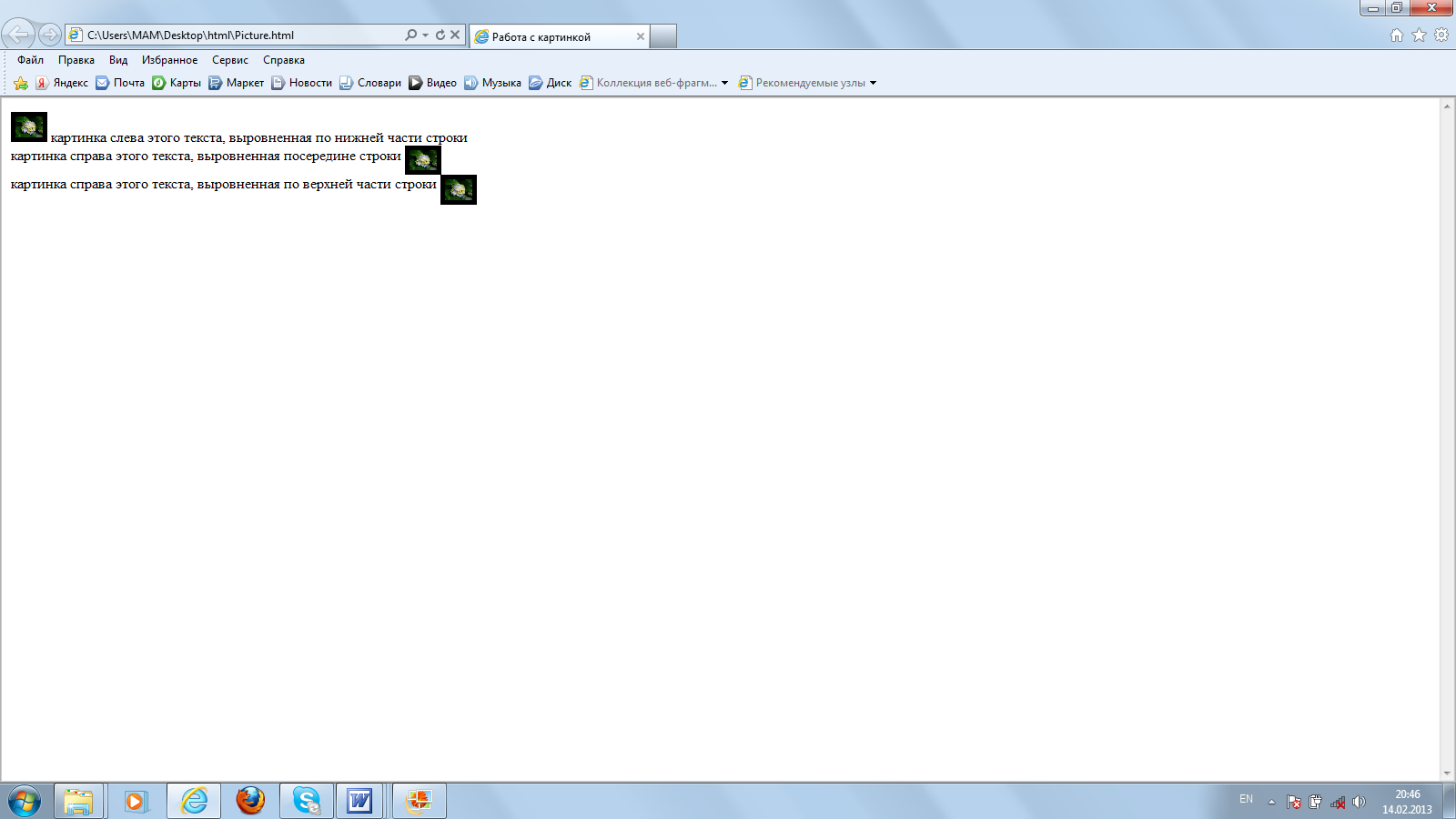Image resolution: width=1456 pixels, height=819 pixels.
Task: Open the Видео favorites link
Action: (x=432, y=83)
